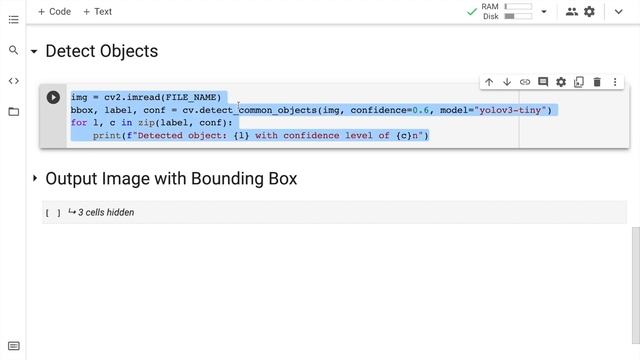
Task: Open more cell actions menu
Action: point(615,82)
